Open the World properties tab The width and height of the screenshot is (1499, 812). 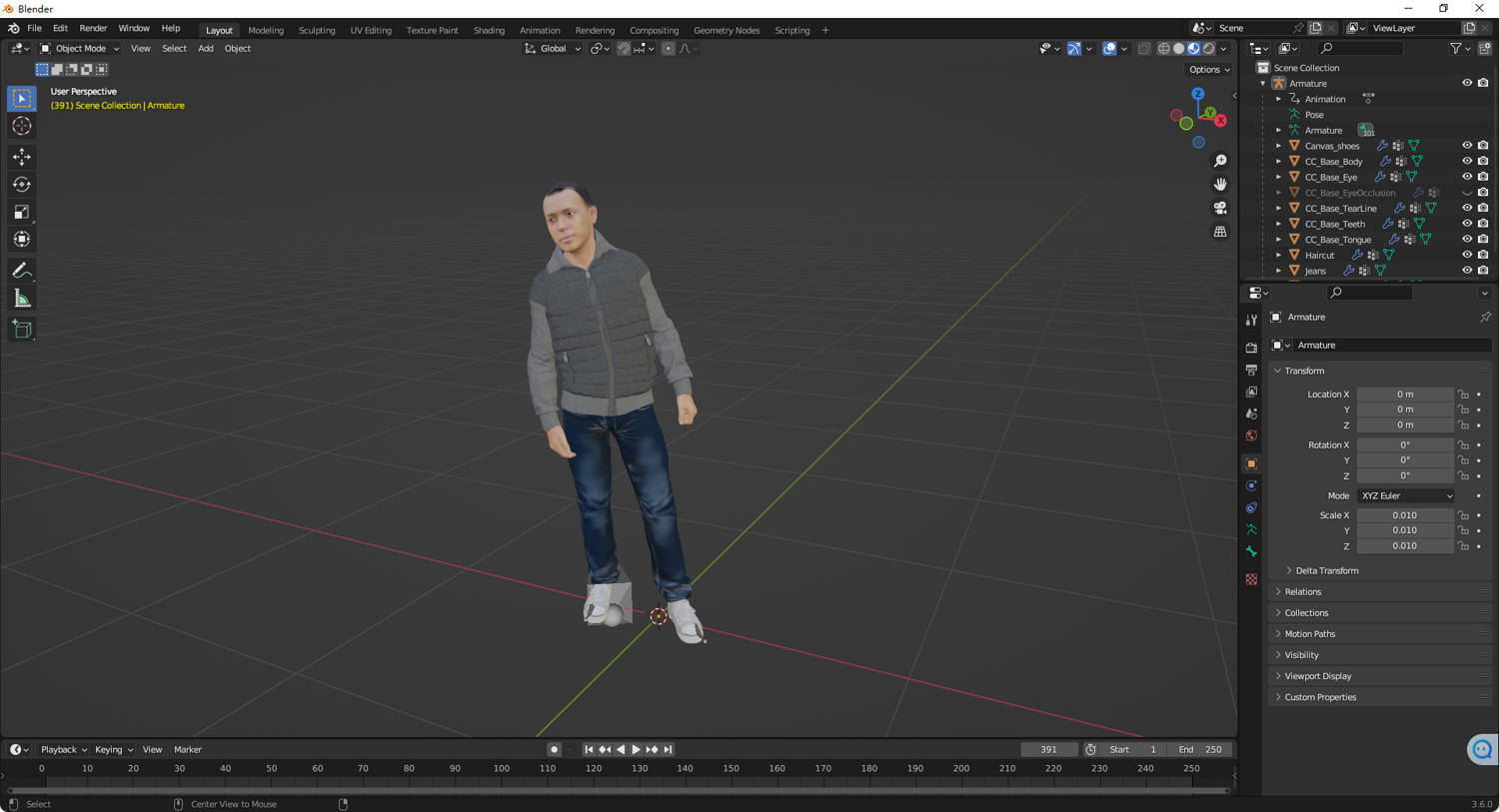(1251, 435)
